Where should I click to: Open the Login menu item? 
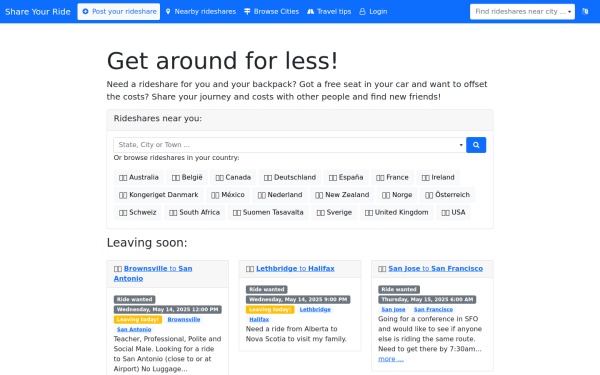click(x=373, y=11)
